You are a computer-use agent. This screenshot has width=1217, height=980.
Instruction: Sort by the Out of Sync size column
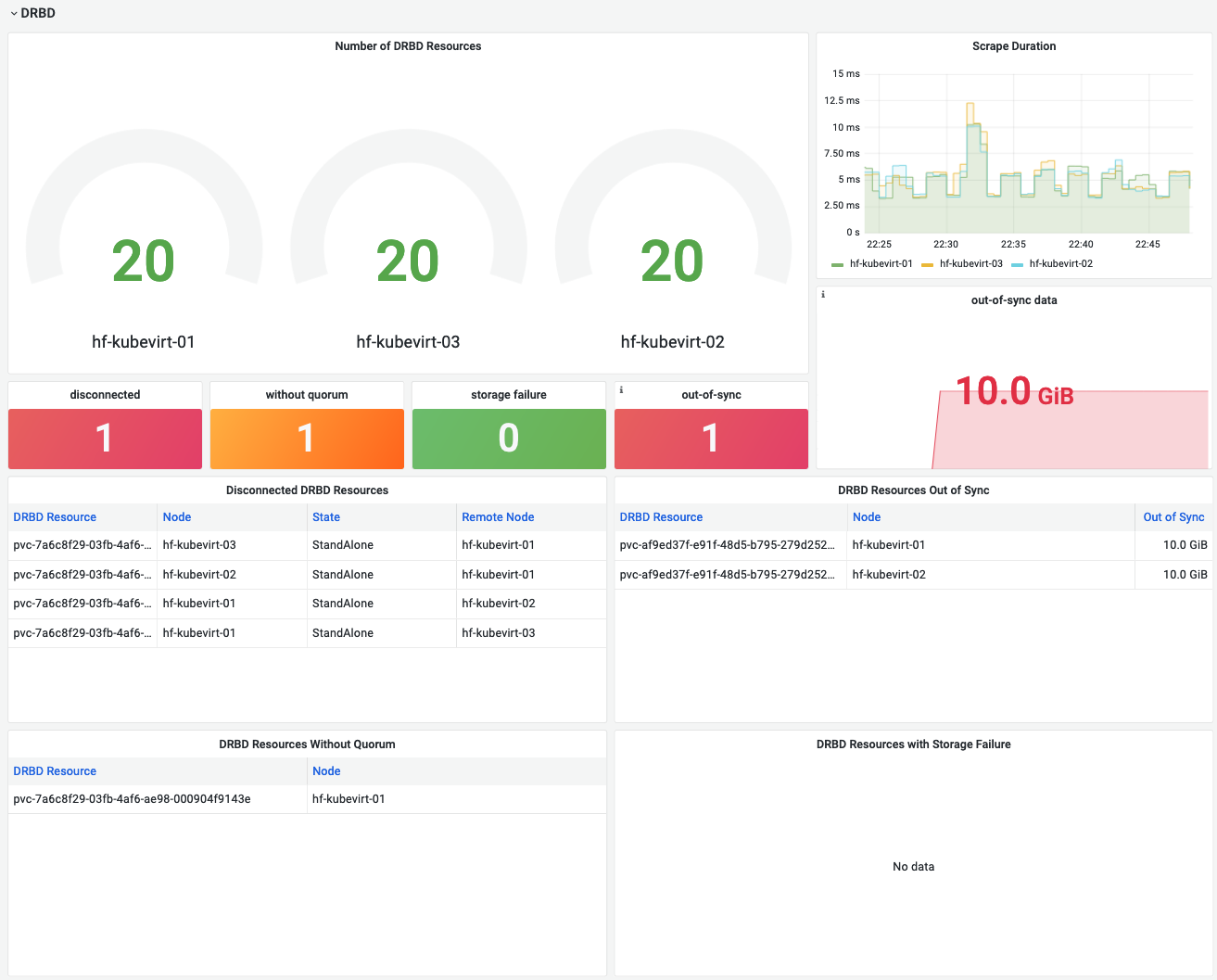tap(1173, 517)
